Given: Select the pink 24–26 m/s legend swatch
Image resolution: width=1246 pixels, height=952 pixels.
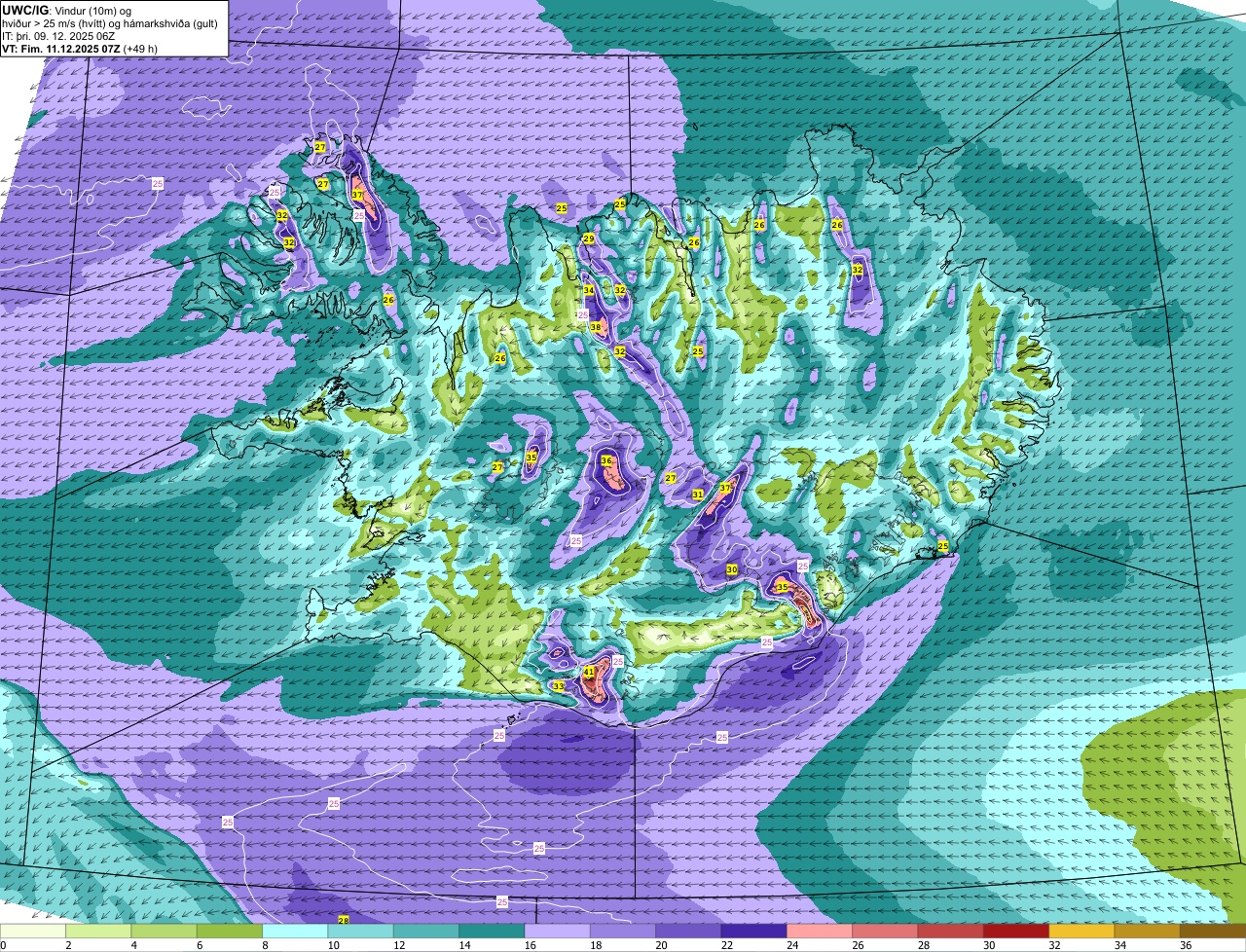Looking at the screenshot, I should coord(820,931).
